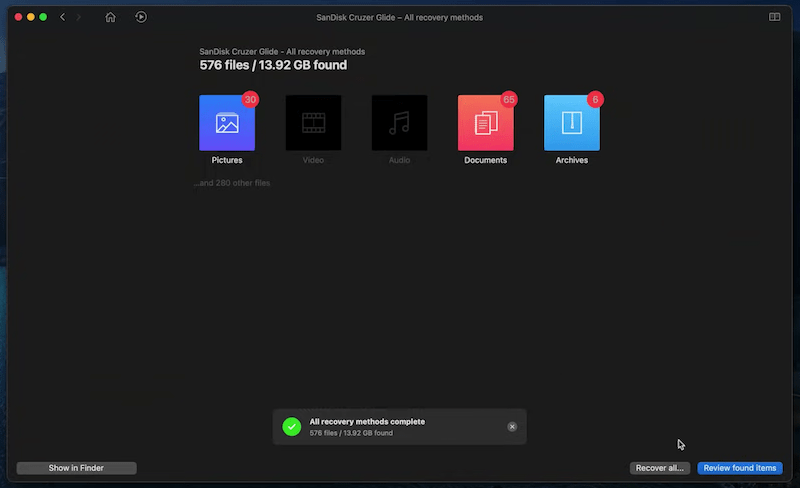Viewport: 800px width, 488px height.
Task: Open the Archives category icon
Action: [x=571, y=123]
